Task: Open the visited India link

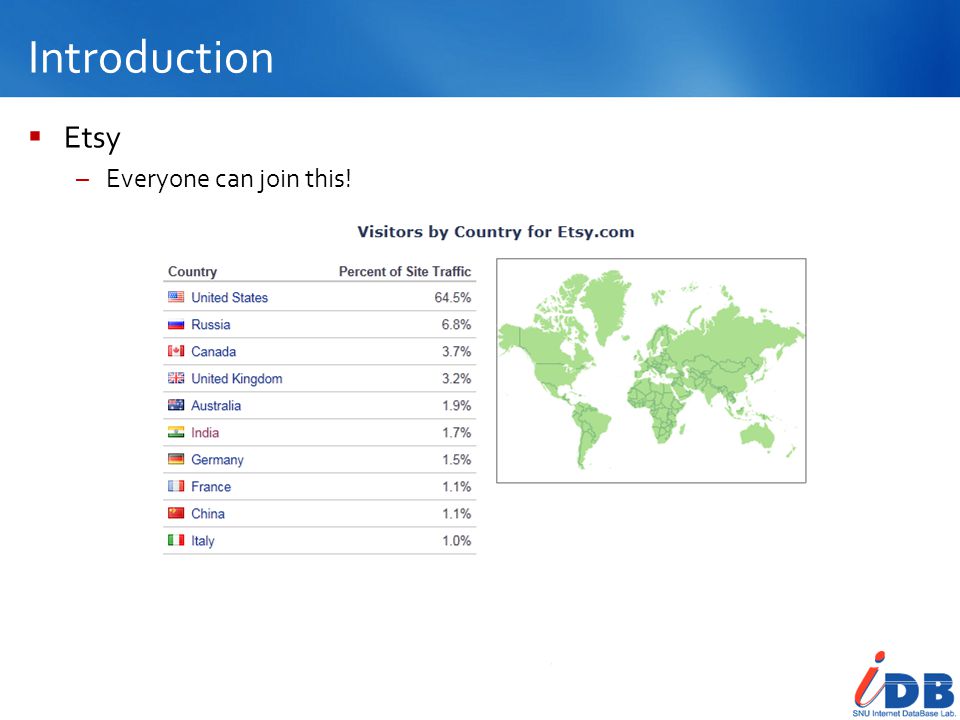Action: pos(204,432)
